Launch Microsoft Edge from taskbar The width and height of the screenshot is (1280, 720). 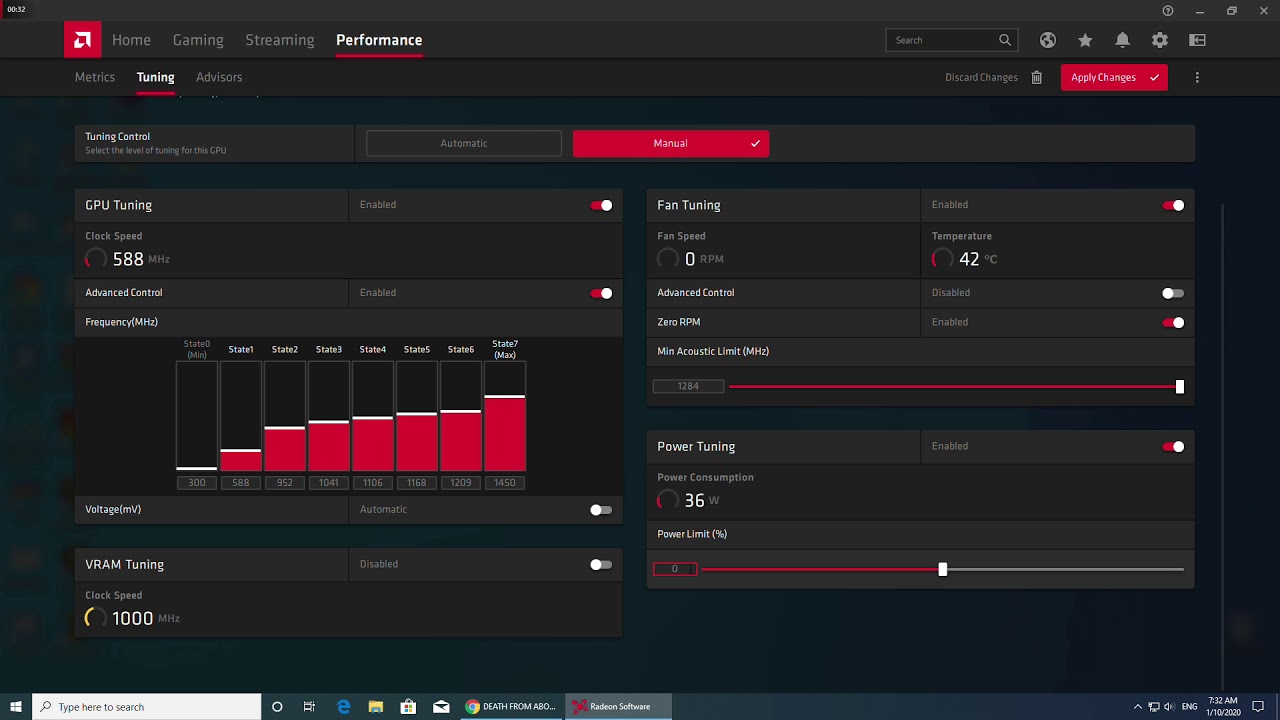(343, 707)
